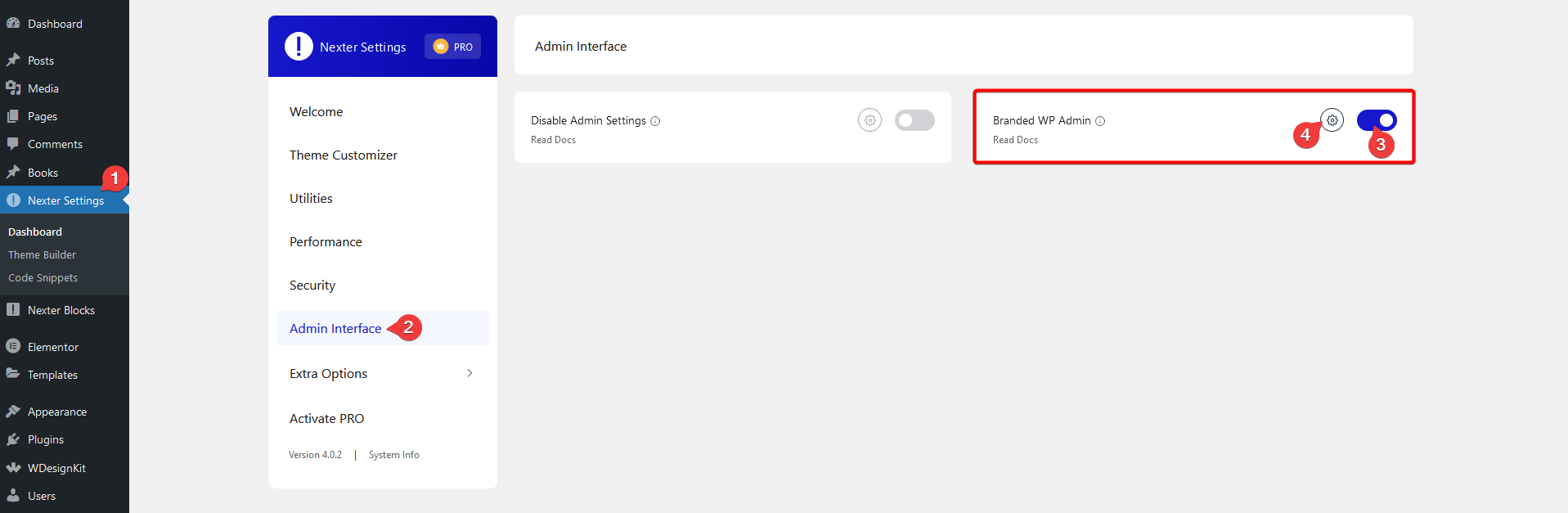Click the Pages icon in sidebar

[13, 116]
